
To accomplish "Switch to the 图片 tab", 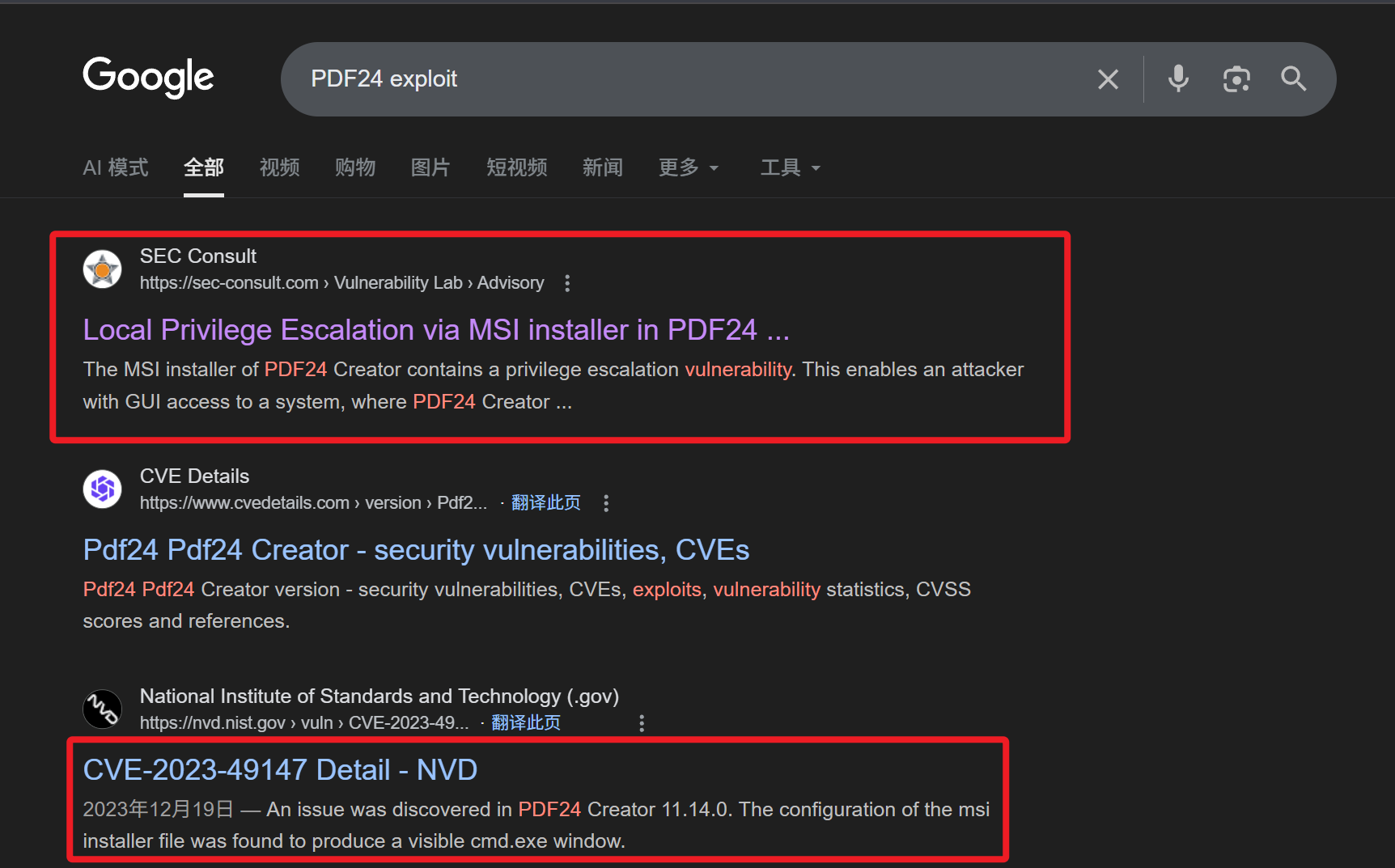I will tap(430, 167).
